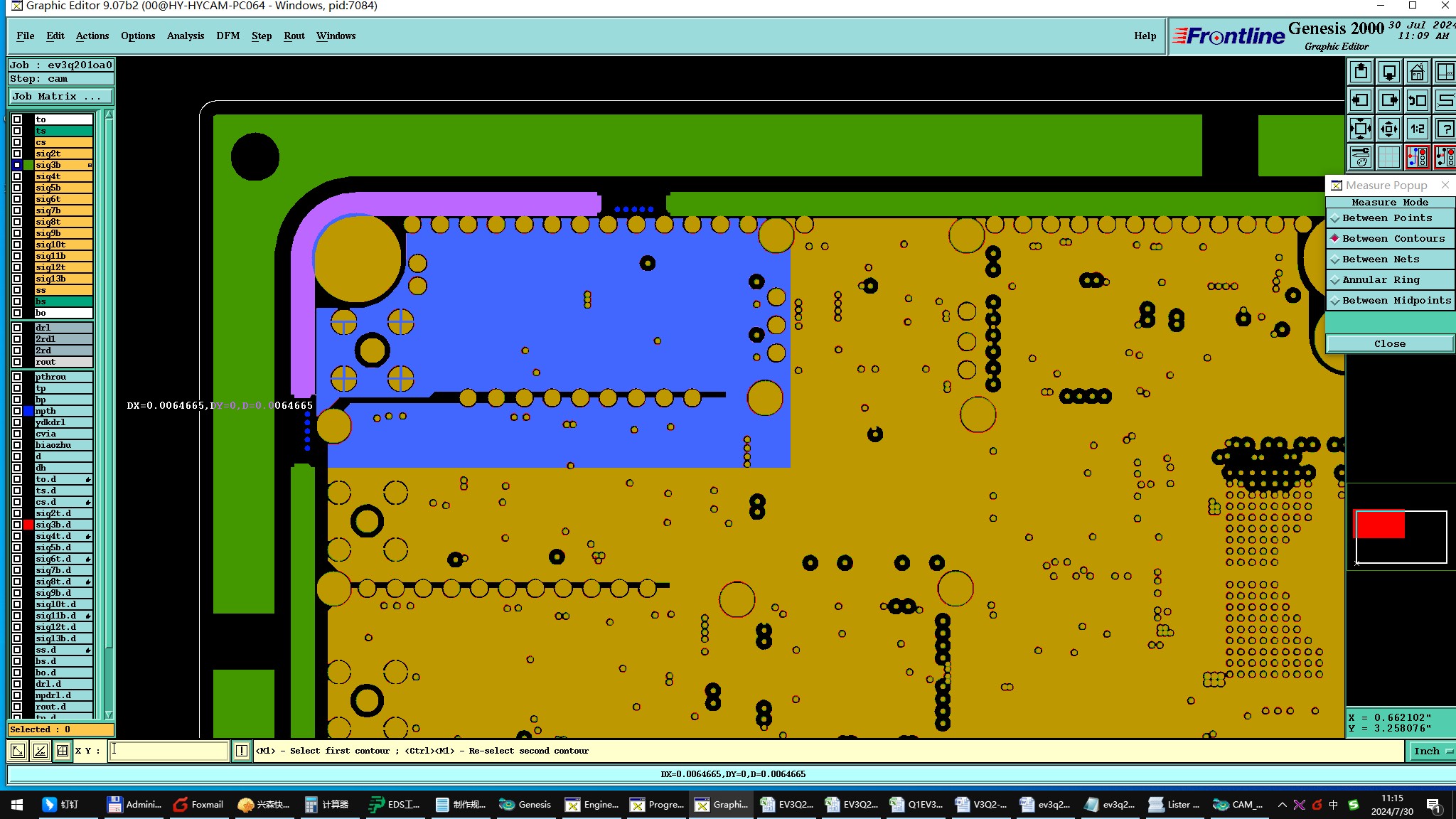
Task: Open the Analysis menu
Action: click(185, 36)
